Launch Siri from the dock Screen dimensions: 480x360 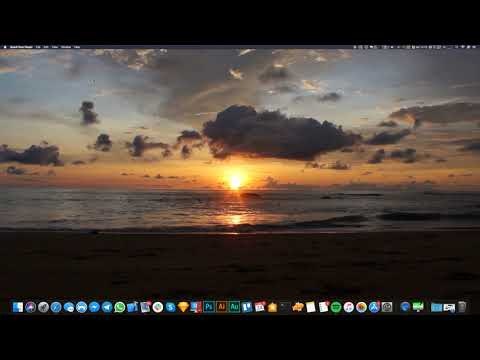tap(30, 307)
